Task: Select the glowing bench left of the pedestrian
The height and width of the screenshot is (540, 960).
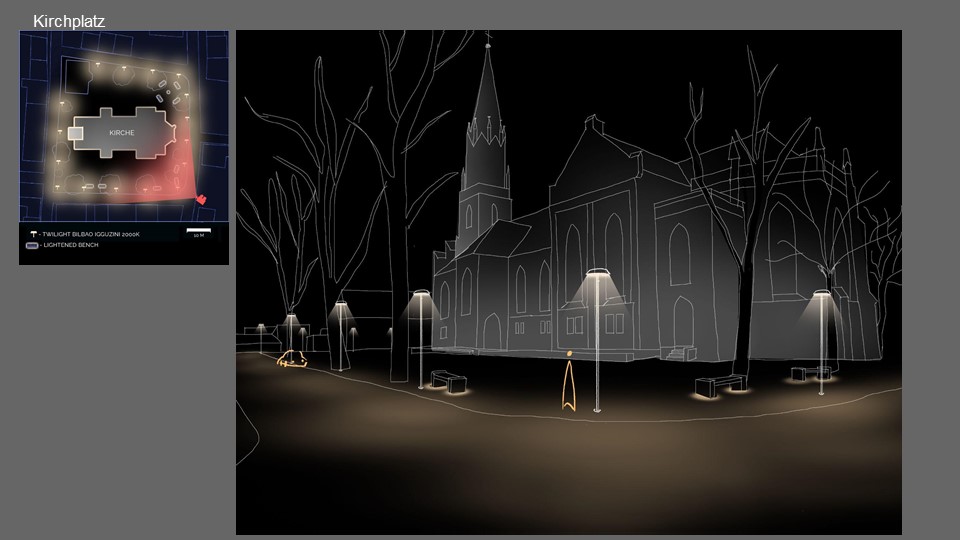Action: (450, 381)
